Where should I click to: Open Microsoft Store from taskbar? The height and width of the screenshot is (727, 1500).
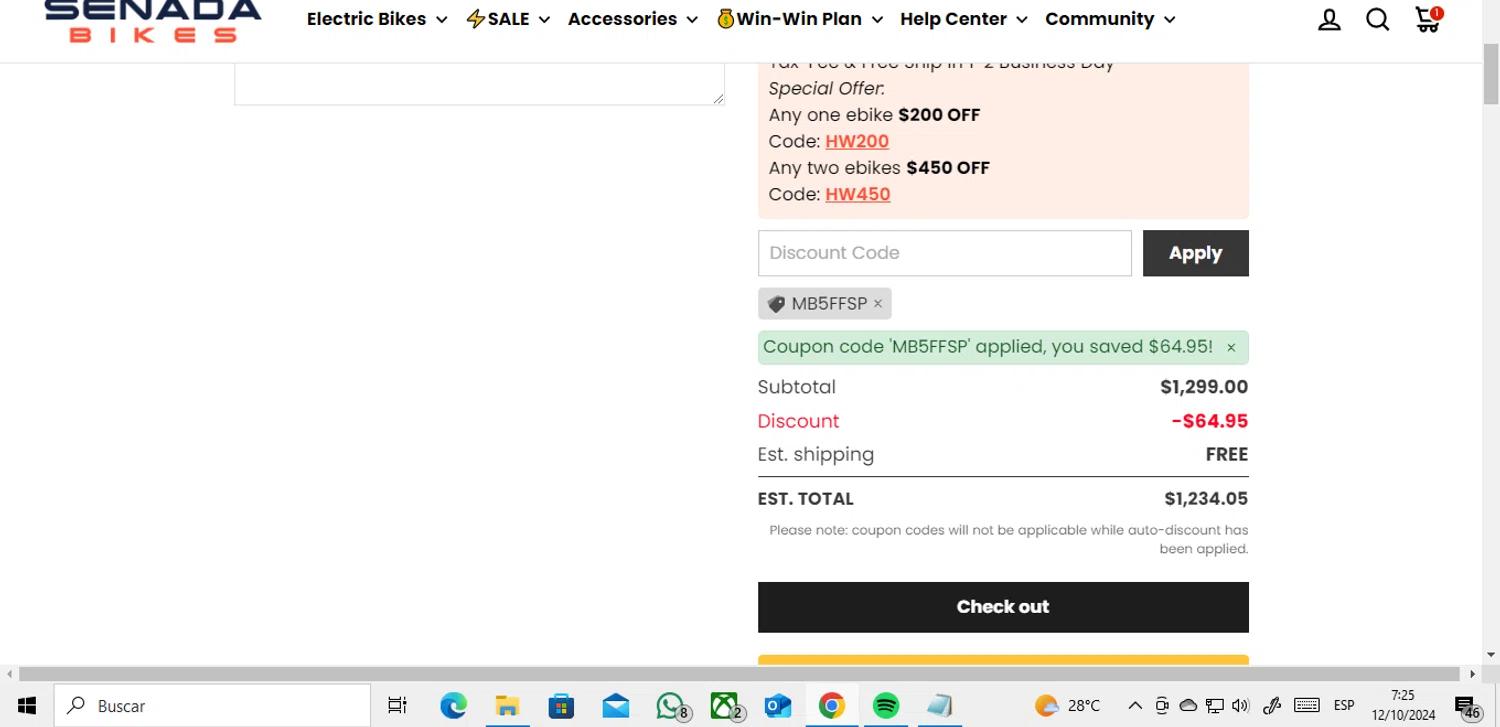561,705
